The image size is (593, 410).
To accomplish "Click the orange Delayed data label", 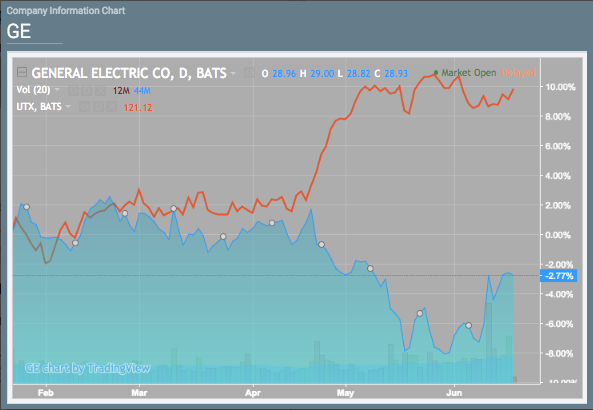I will click(518, 73).
